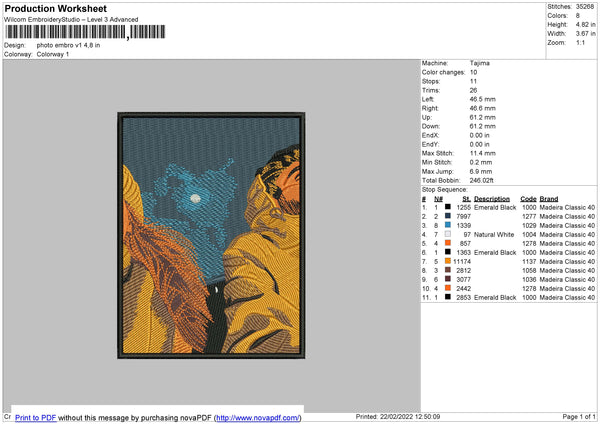Click the Zoom value 1:1
Viewport: 600px width, 424px height.
580,42
